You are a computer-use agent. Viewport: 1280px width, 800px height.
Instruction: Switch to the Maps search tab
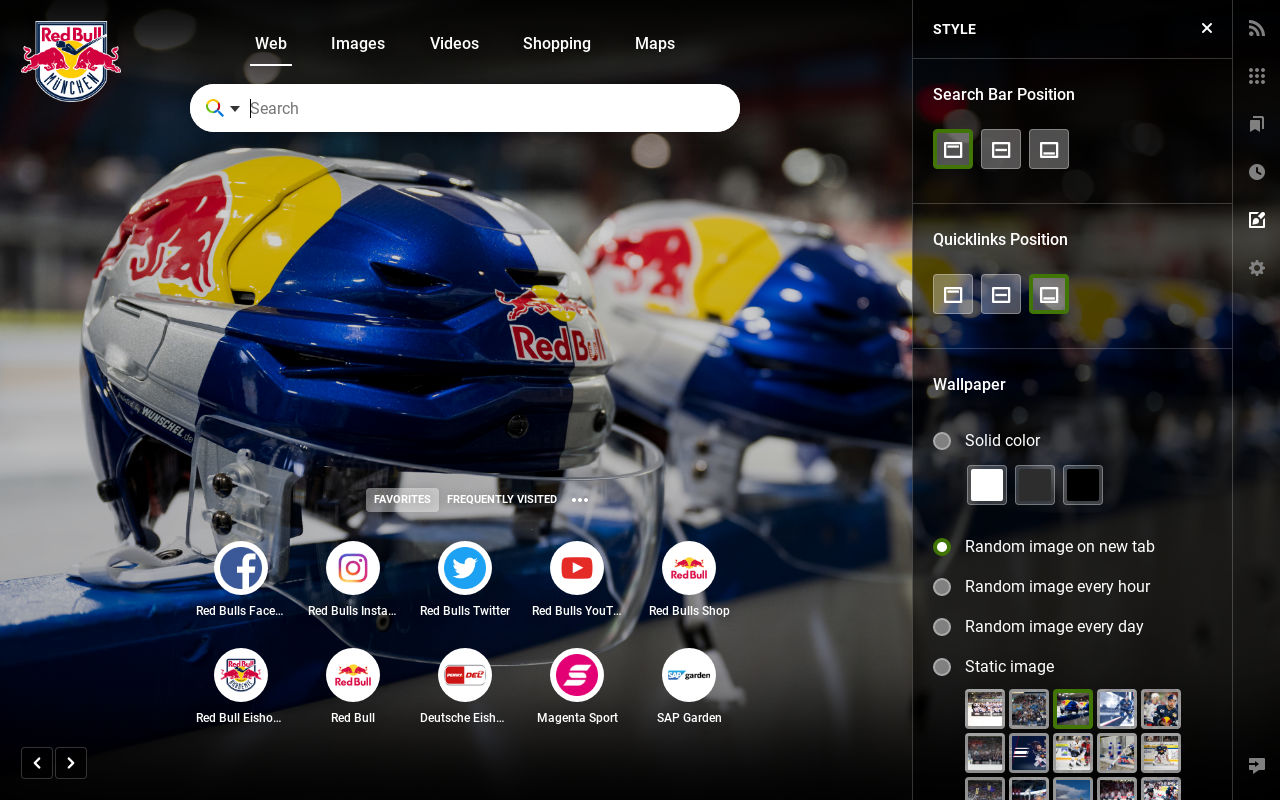pyautogui.click(x=655, y=43)
